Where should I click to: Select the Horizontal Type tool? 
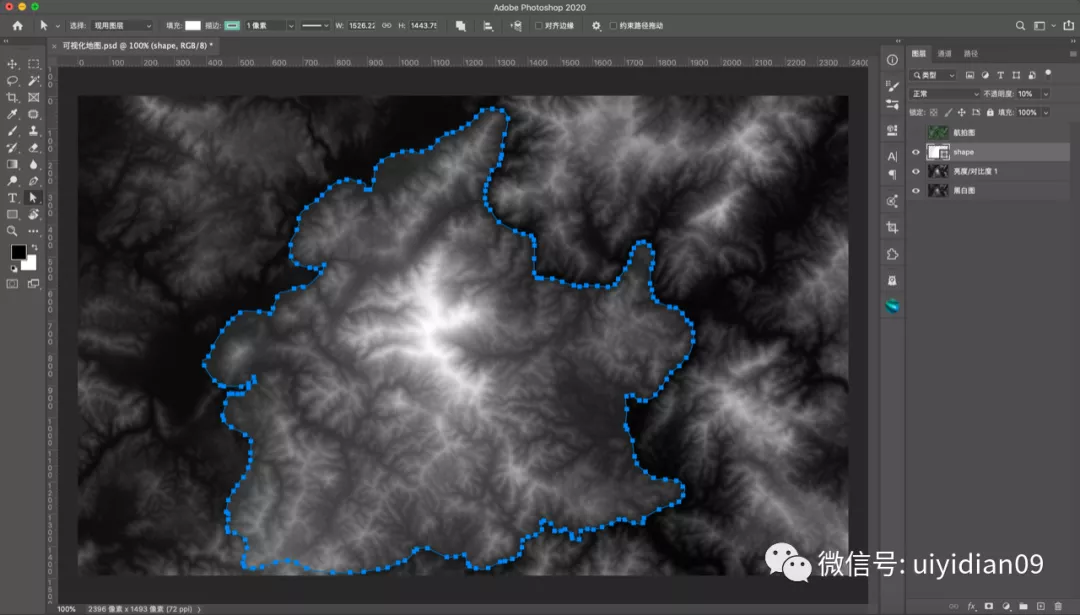click(x=12, y=198)
